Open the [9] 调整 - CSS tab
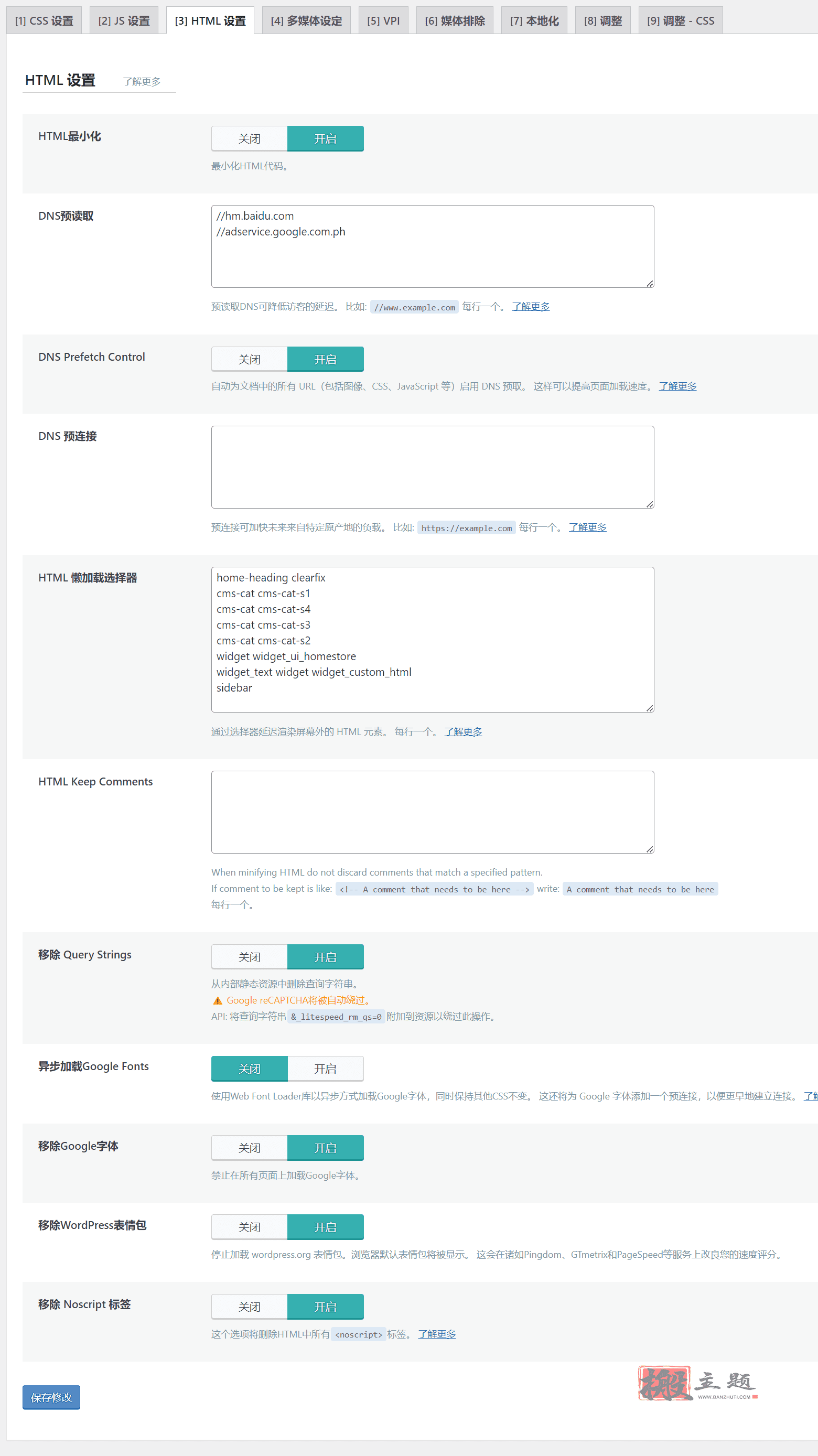Screen dimensions: 818x1456 coord(681,21)
